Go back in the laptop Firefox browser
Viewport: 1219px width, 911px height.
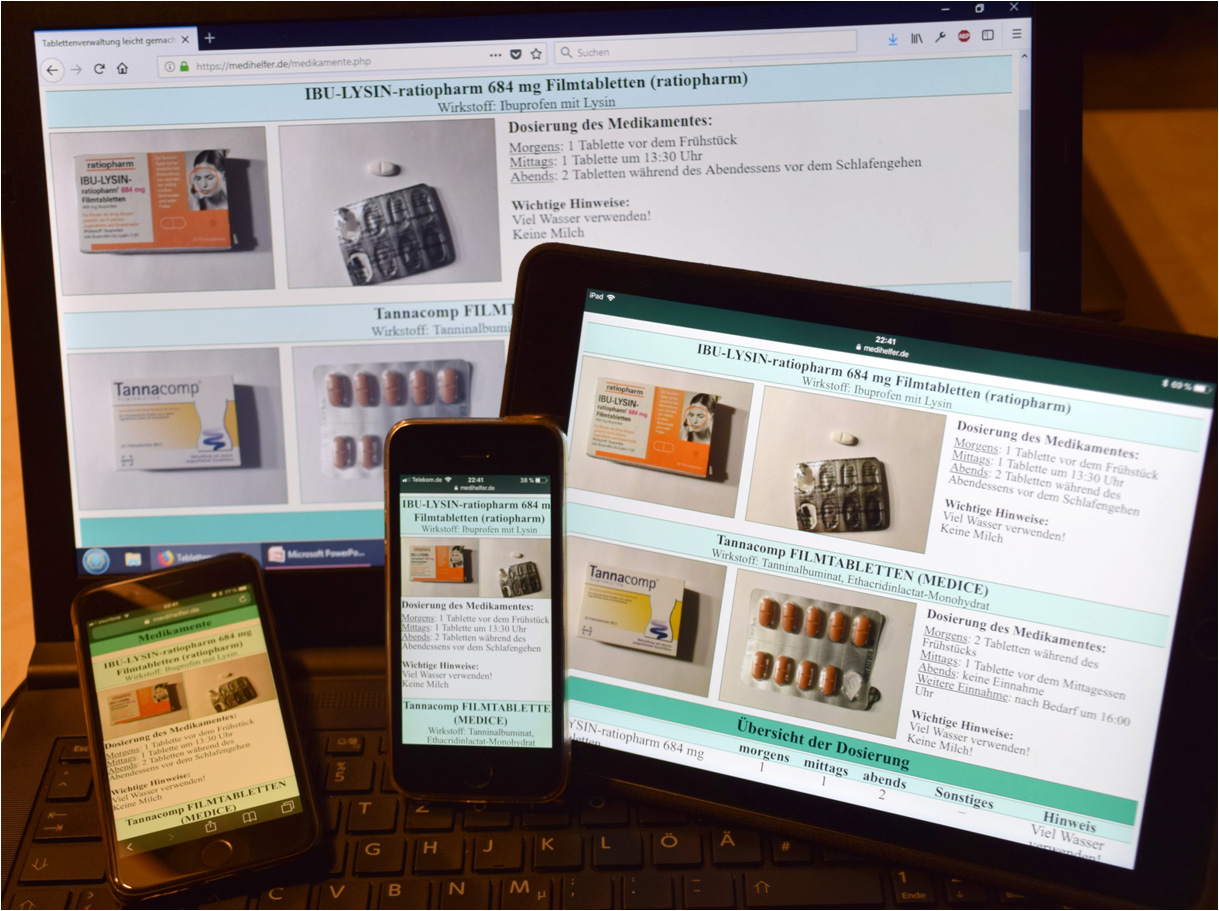[52, 70]
